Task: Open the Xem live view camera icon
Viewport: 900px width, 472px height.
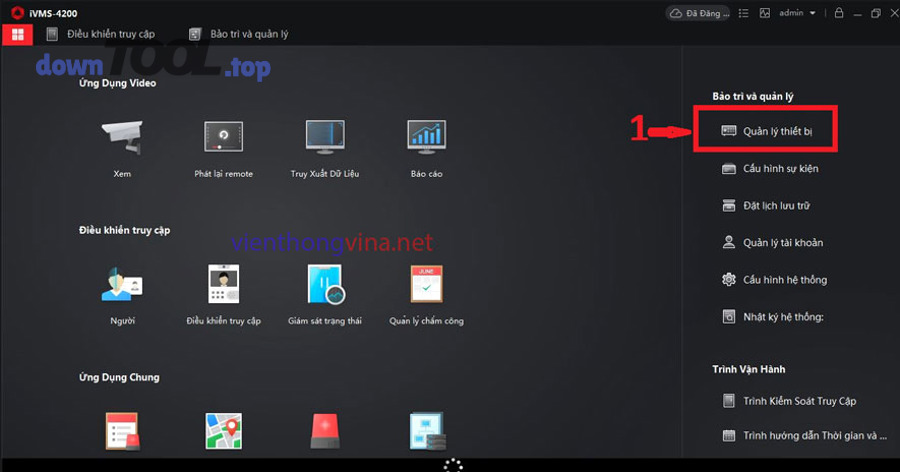Action: (x=123, y=140)
